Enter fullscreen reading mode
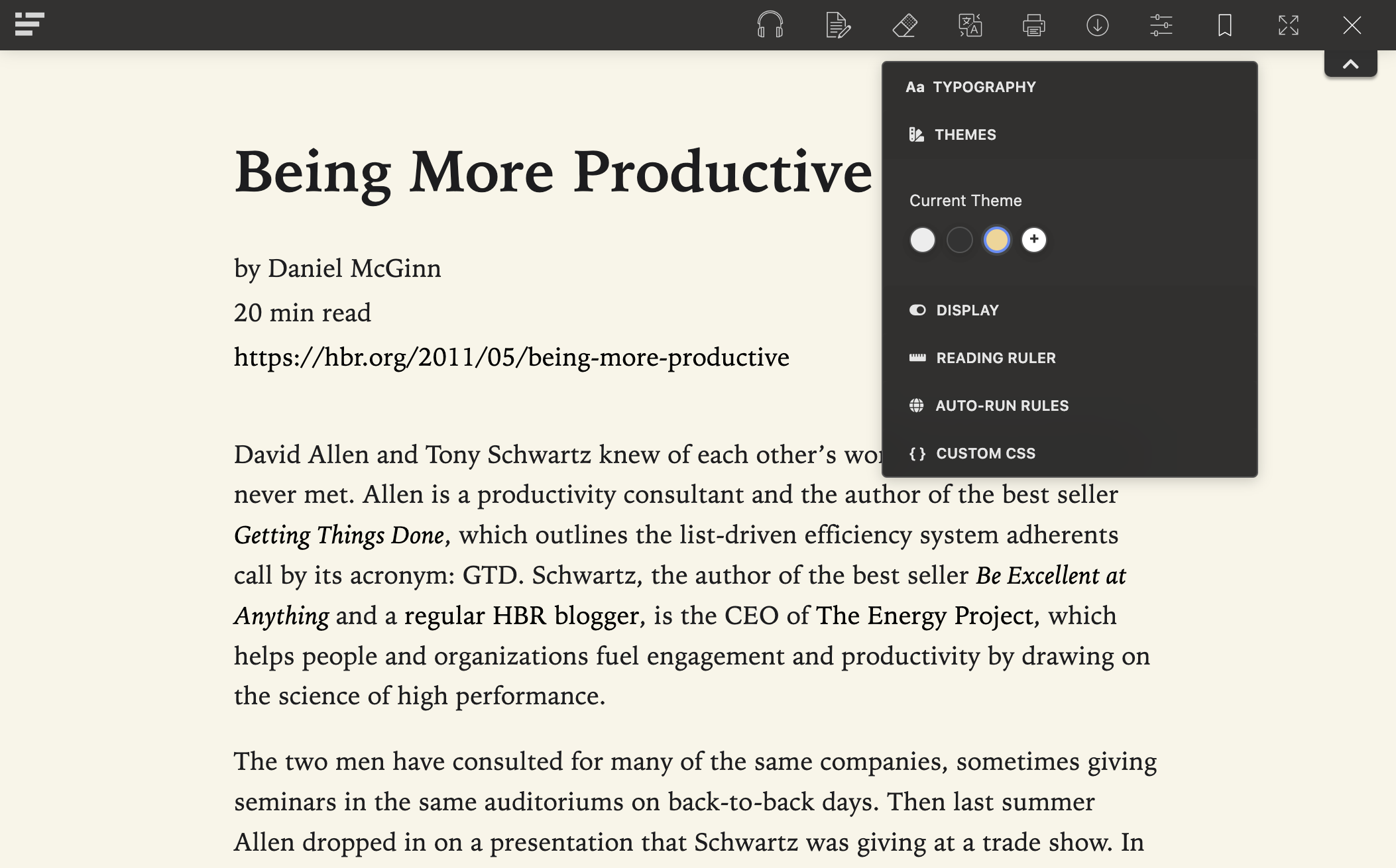The height and width of the screenshot is (868, 1396). pos(1289,25)
